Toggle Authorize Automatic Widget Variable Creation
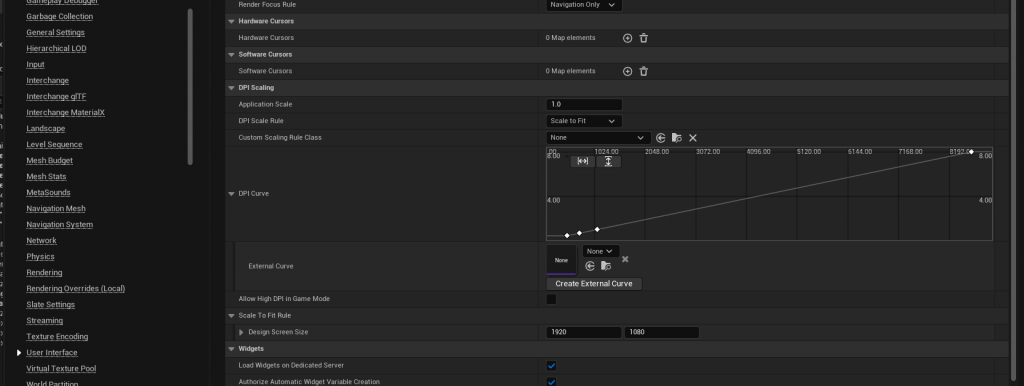This screenshot has width=1024, height=386. pos(551,382)
